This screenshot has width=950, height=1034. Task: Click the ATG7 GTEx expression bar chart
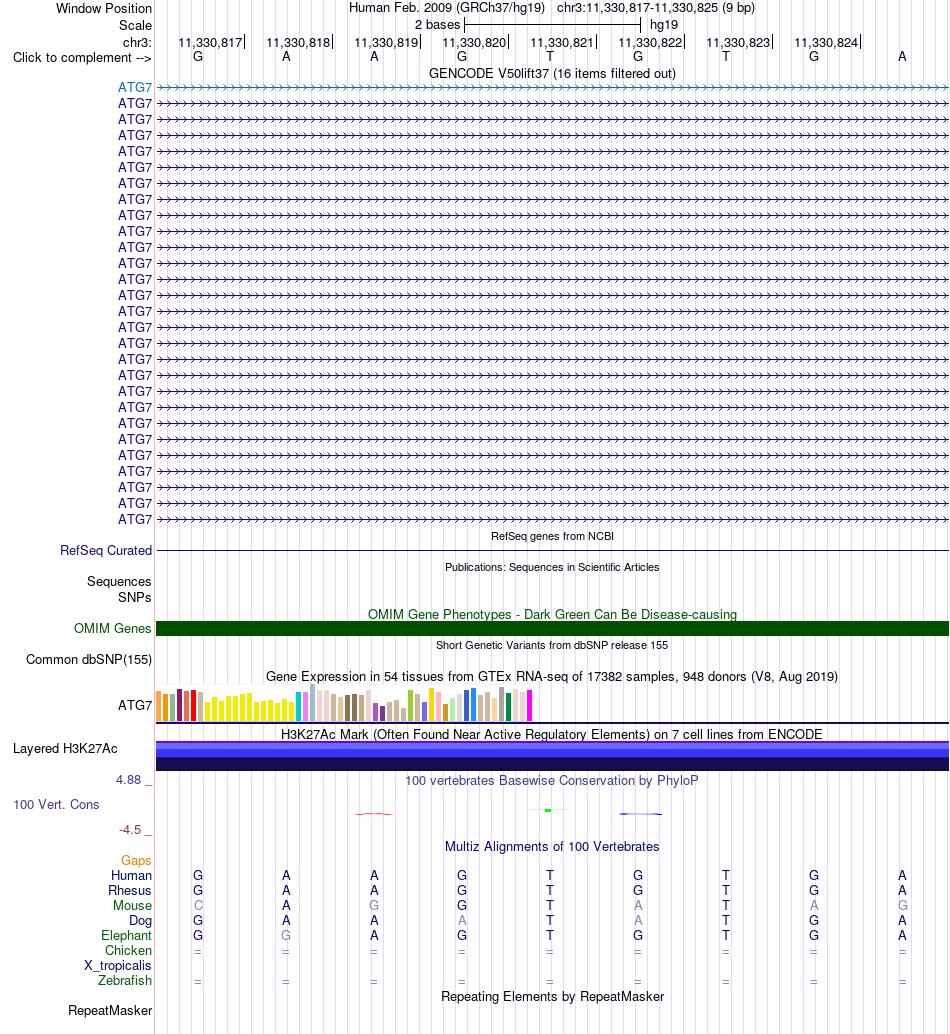pos(344,703)
